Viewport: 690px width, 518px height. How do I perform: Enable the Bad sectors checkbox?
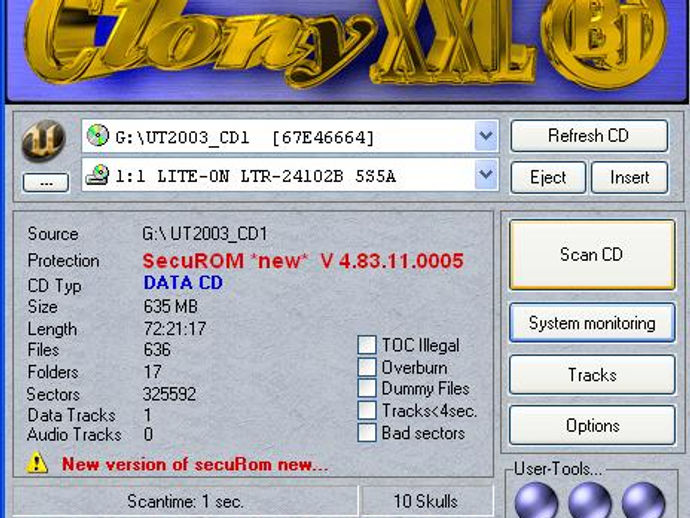click(367, 433)
